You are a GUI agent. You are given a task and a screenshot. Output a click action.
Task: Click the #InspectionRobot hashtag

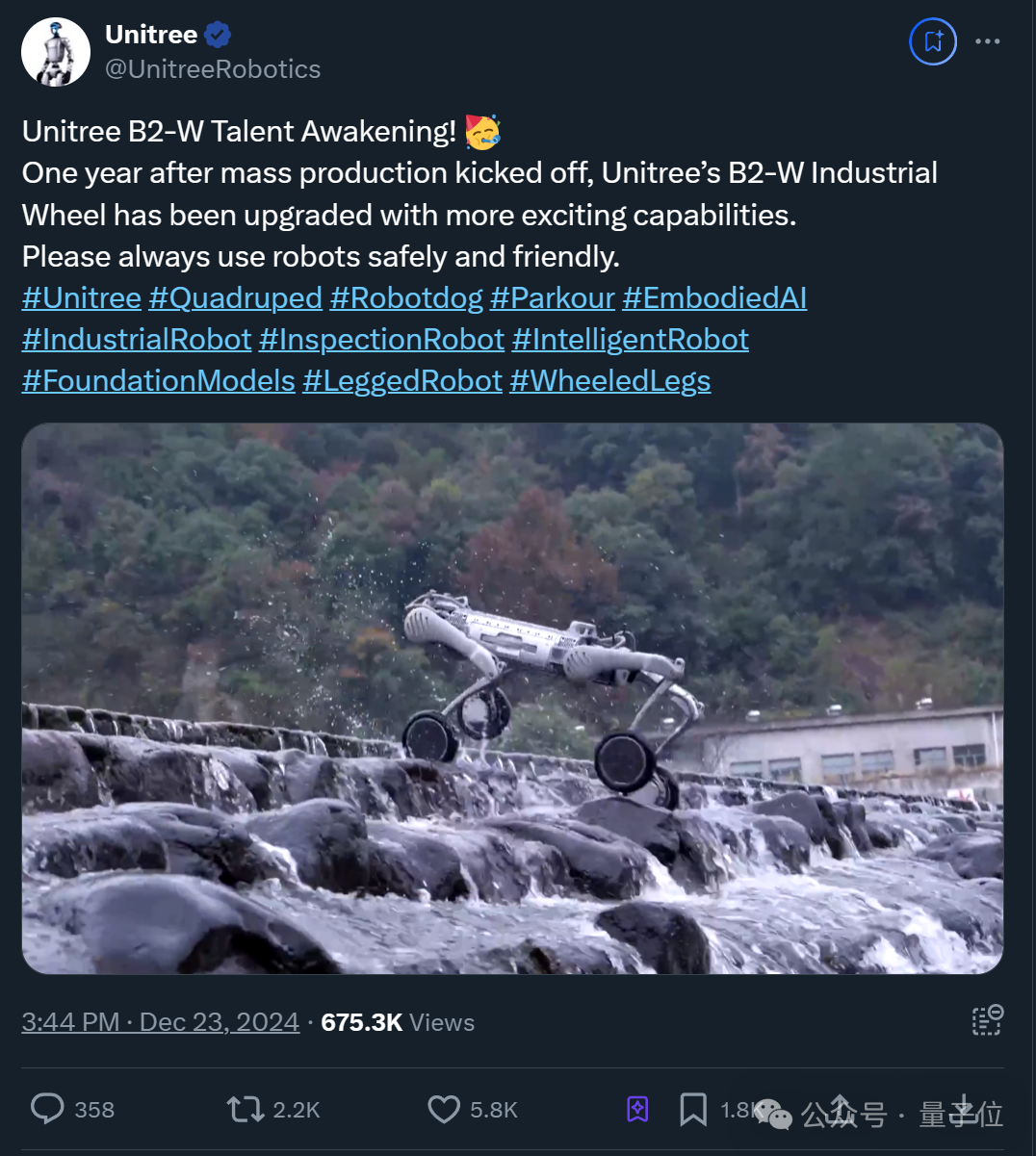(x=381, y=339)
